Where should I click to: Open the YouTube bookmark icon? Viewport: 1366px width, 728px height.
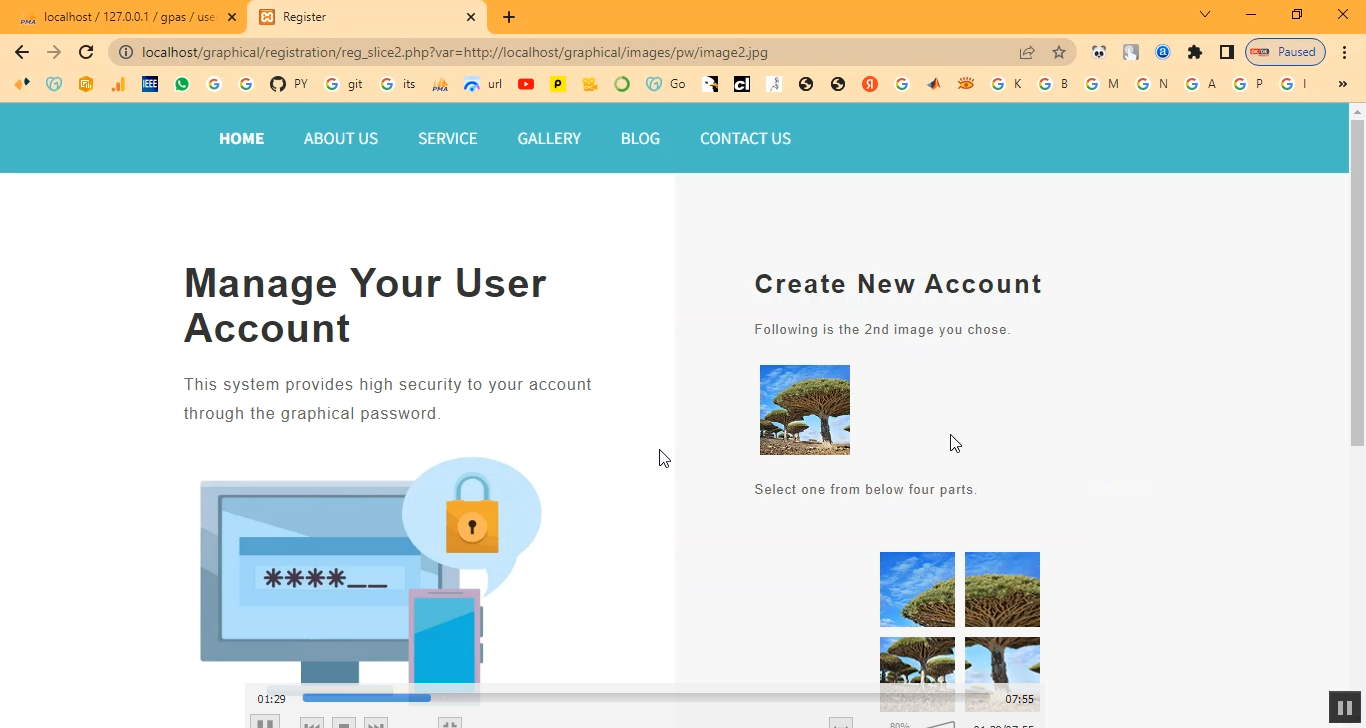(x=526, y=84)
